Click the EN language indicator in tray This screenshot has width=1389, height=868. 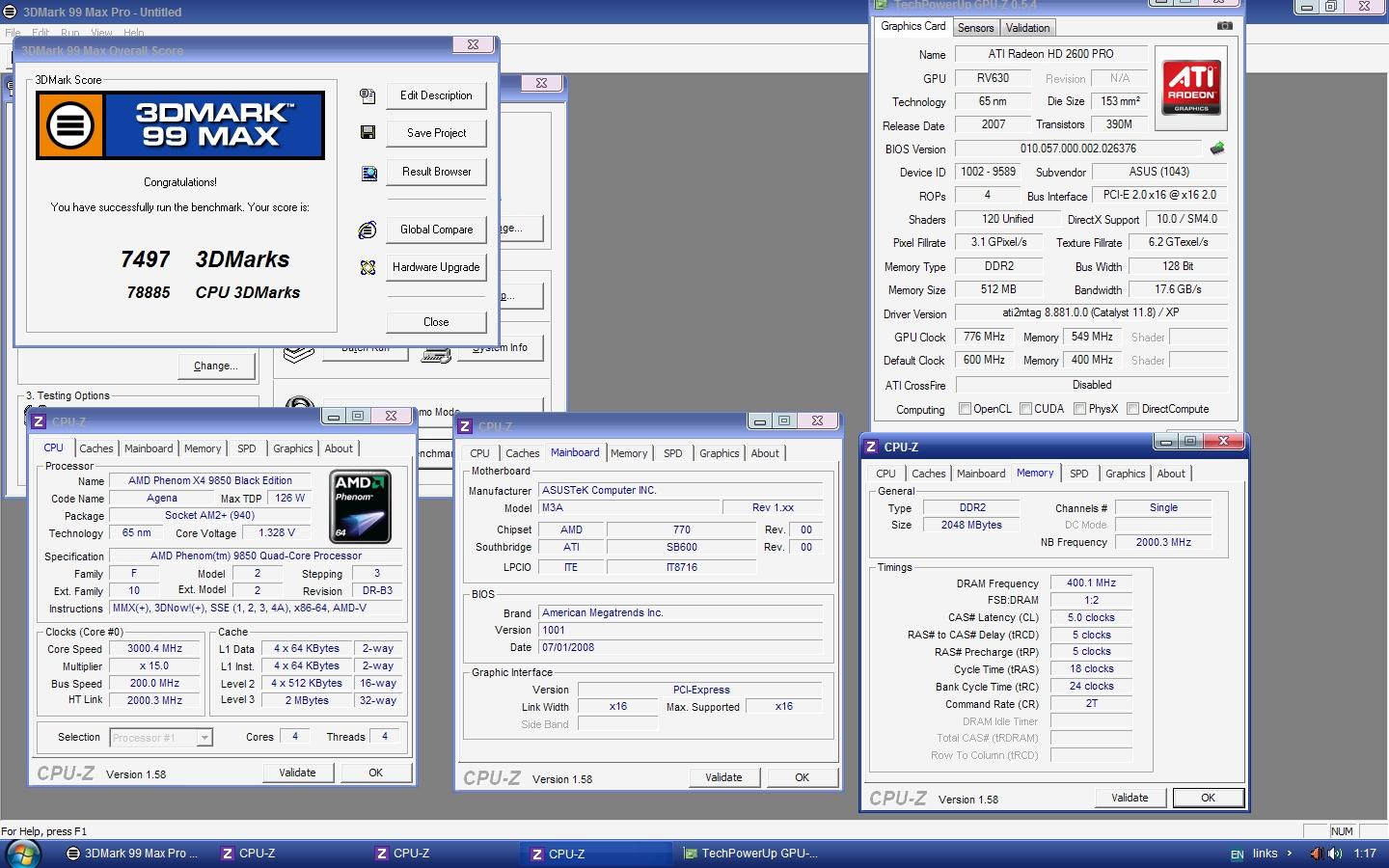click(x=1237, y=854)
